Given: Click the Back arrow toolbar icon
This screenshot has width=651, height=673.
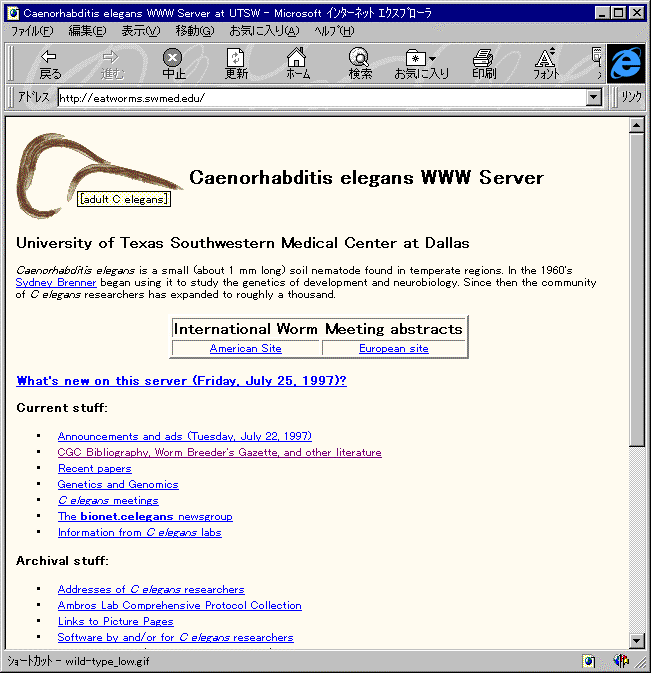Looking at the screenshot, I should (x=49, y=64).
